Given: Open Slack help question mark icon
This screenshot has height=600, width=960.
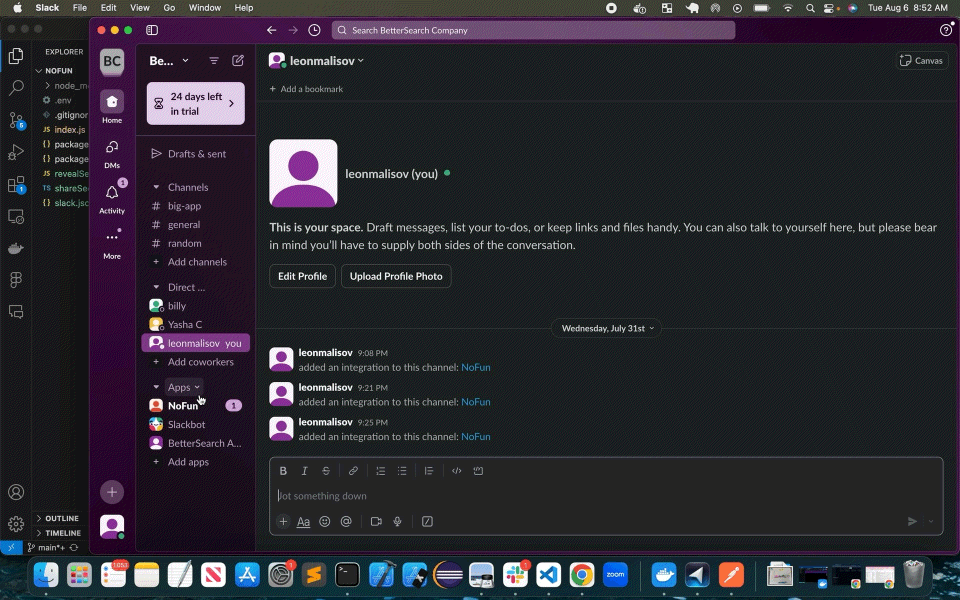Looking at the screenshot, I should click(x=946, y=30).
